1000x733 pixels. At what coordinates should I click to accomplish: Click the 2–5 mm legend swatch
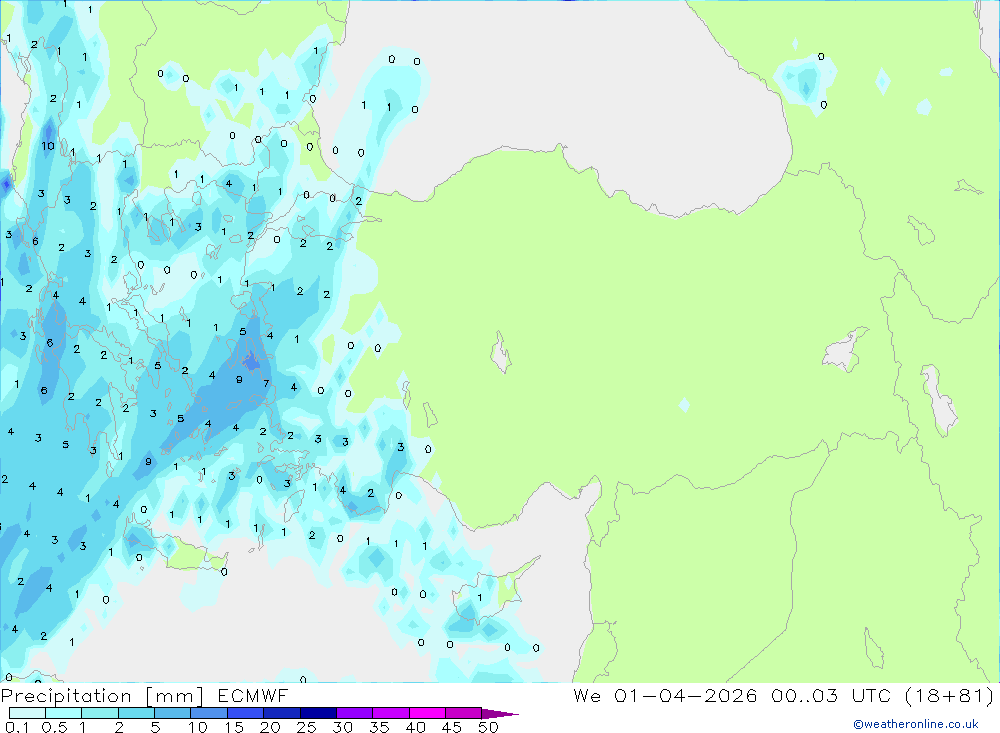136,713
